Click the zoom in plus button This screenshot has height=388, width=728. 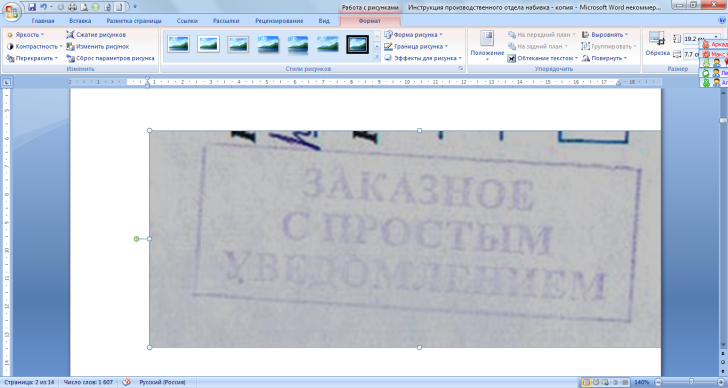[721, 382]
